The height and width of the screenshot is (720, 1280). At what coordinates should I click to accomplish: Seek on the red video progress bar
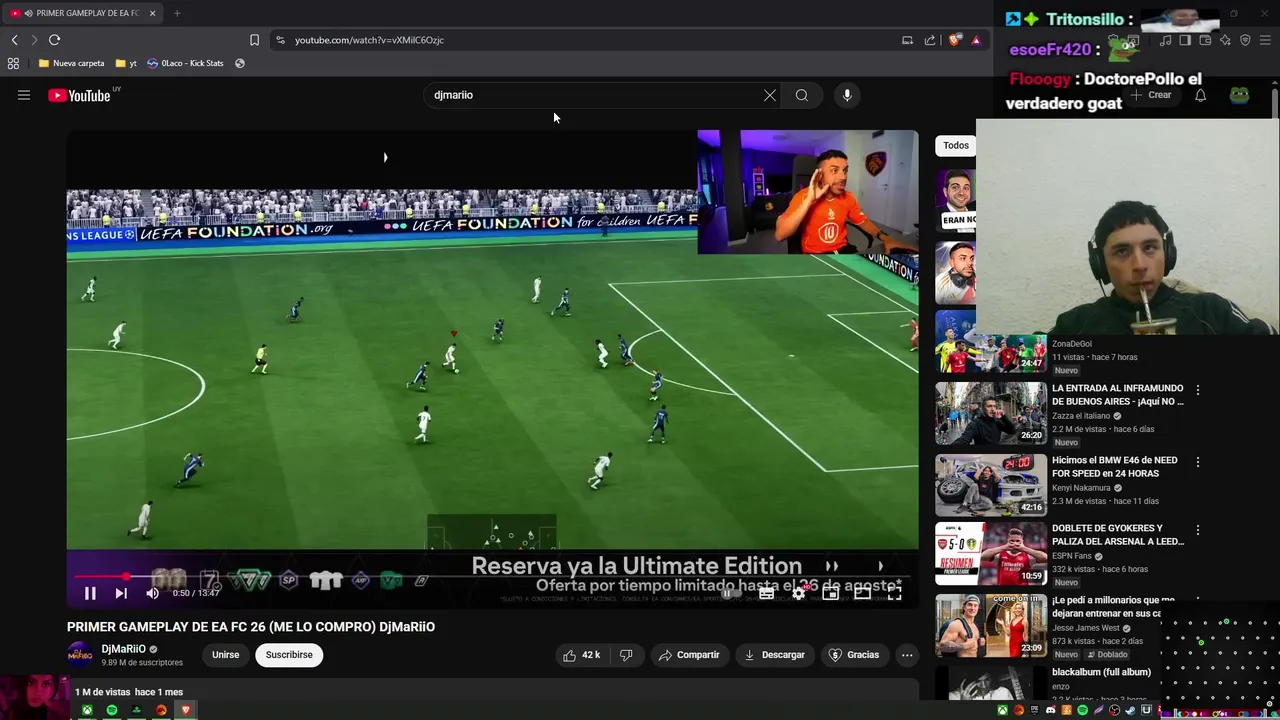492,576
